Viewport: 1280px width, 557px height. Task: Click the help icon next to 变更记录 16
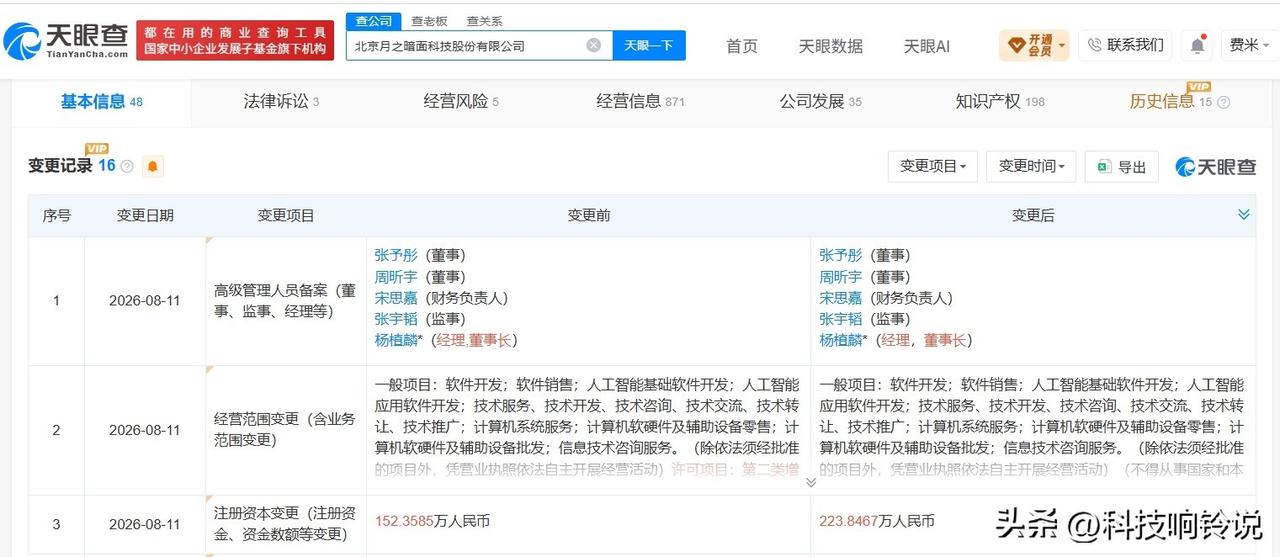tap(127, 166)
